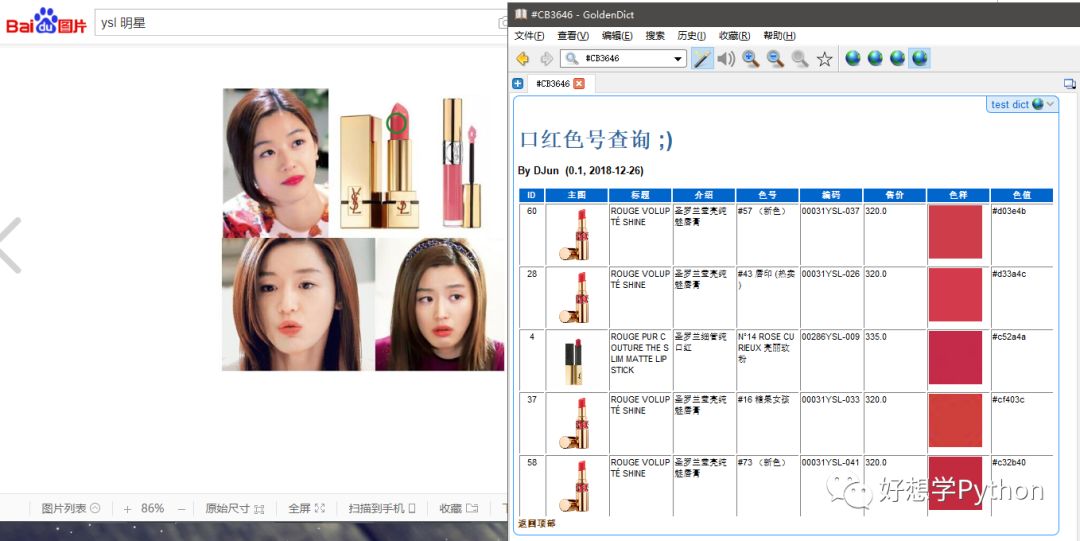Click the code cell 00031YSL-033
The height and width of the screenshot is (541, 1080).
pos(831,400)
